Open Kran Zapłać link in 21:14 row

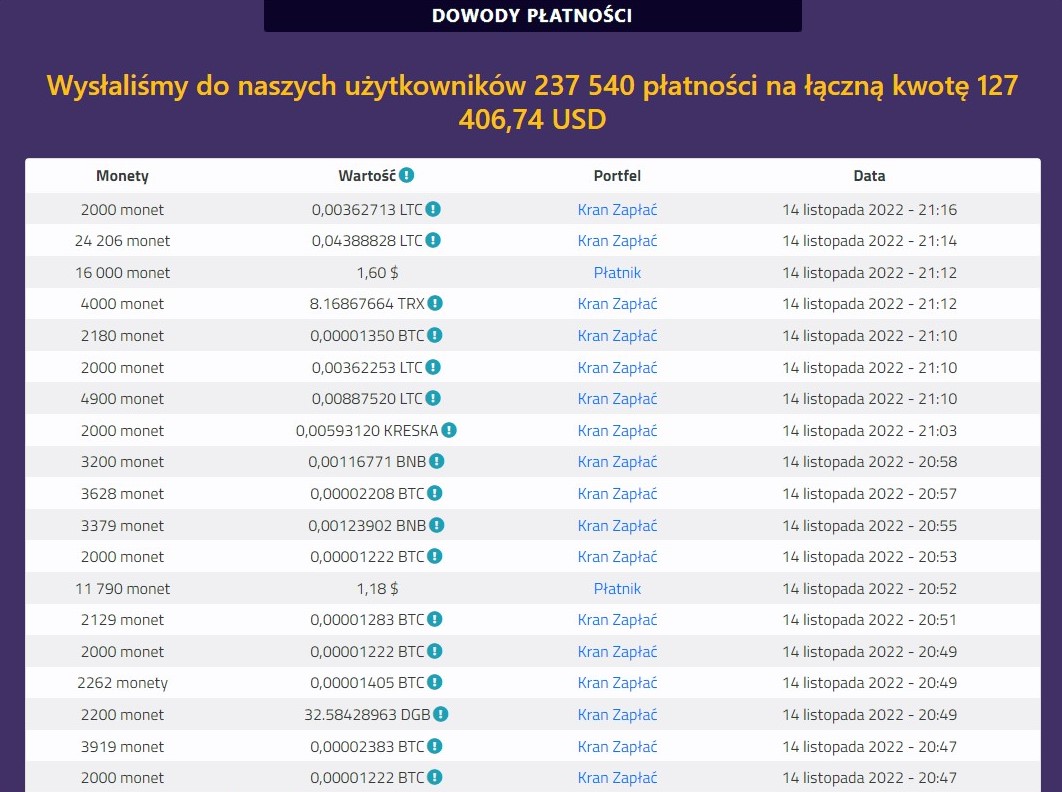[x=617, y=241]
